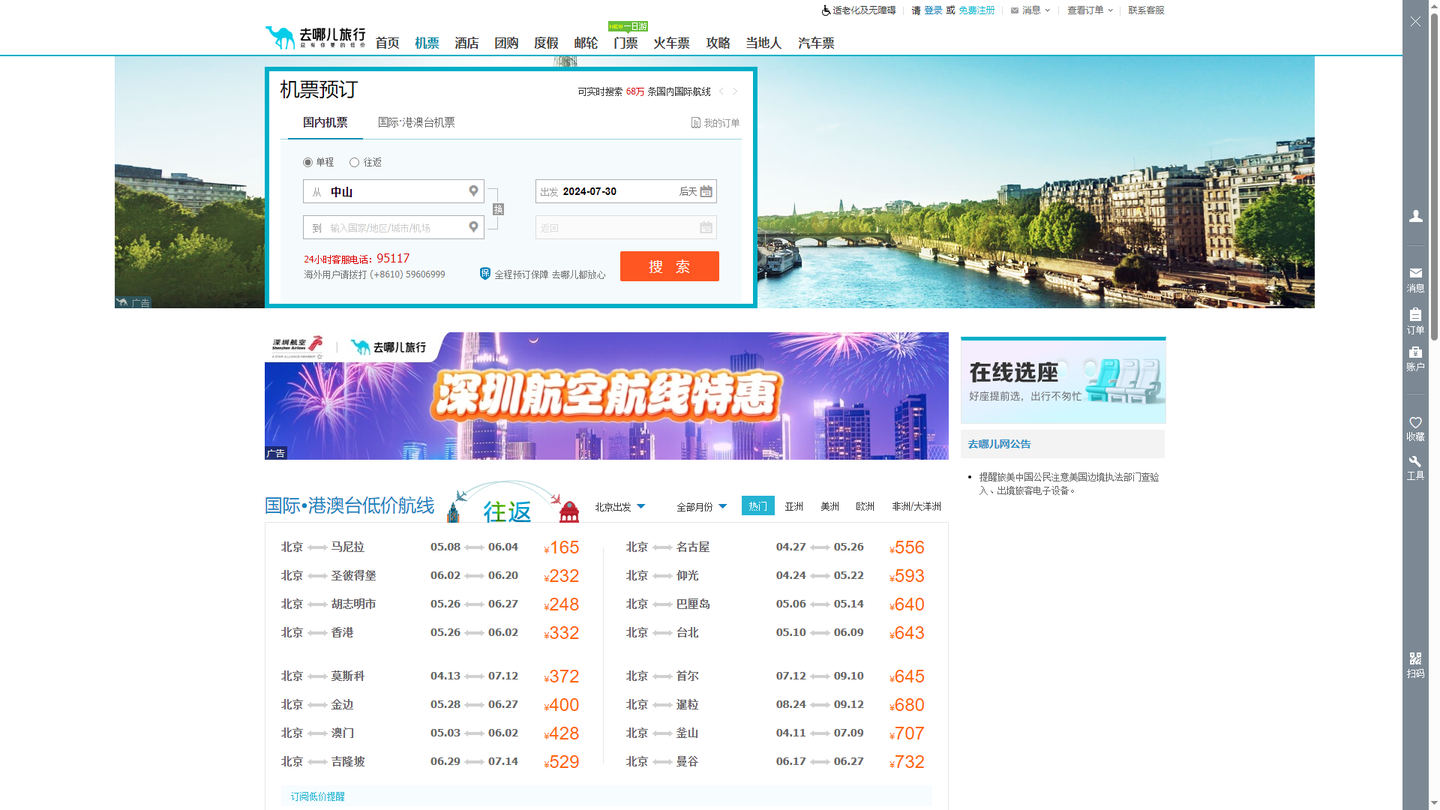Click 北京 to 香港 ¥332 route
This screenshot has width=1440, height=810.
(x=430, y=633)
